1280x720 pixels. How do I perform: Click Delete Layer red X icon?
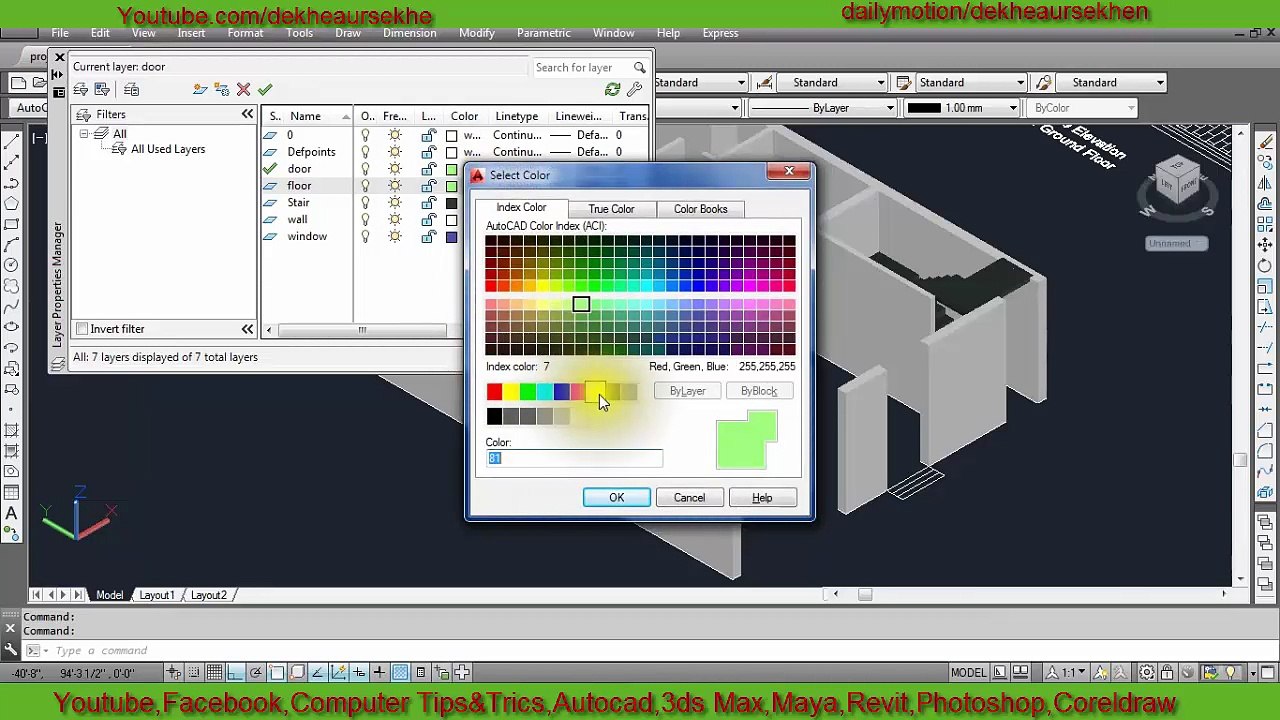[243, 90]
